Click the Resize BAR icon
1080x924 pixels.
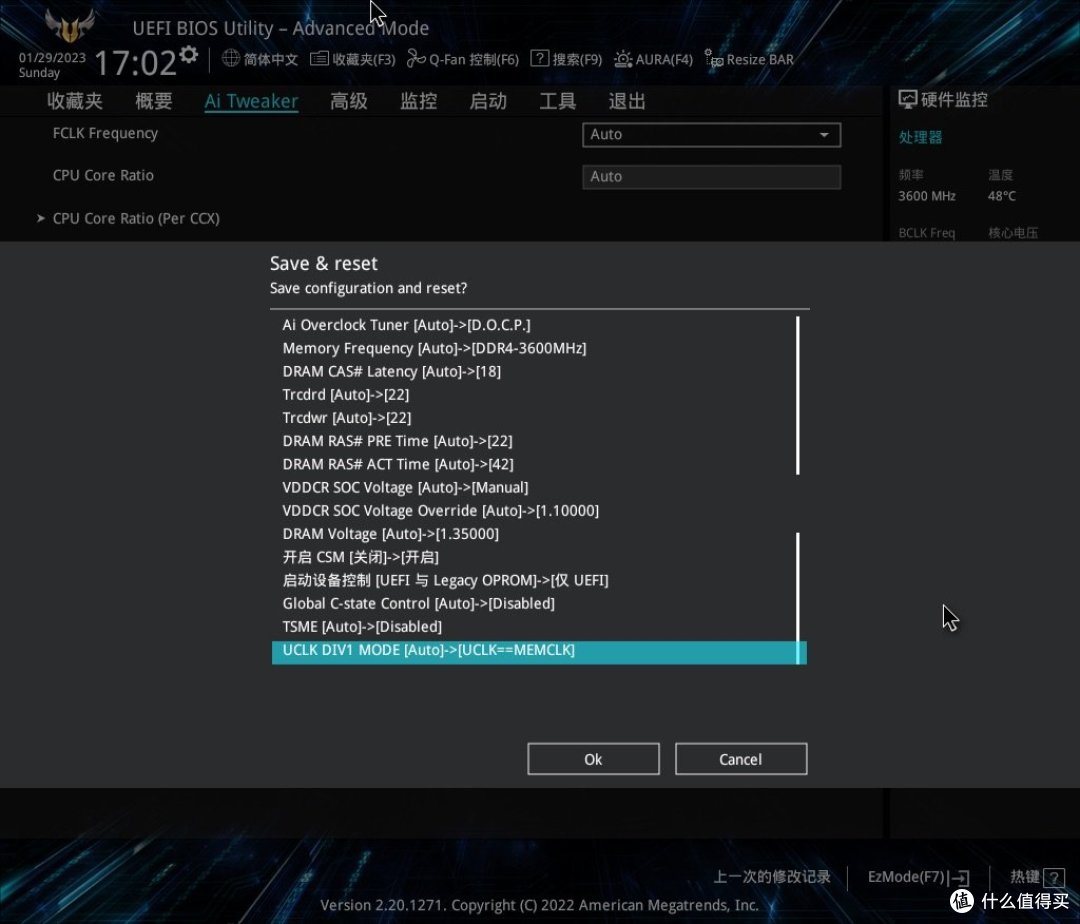pyautogui.click(x=714, y=59)
